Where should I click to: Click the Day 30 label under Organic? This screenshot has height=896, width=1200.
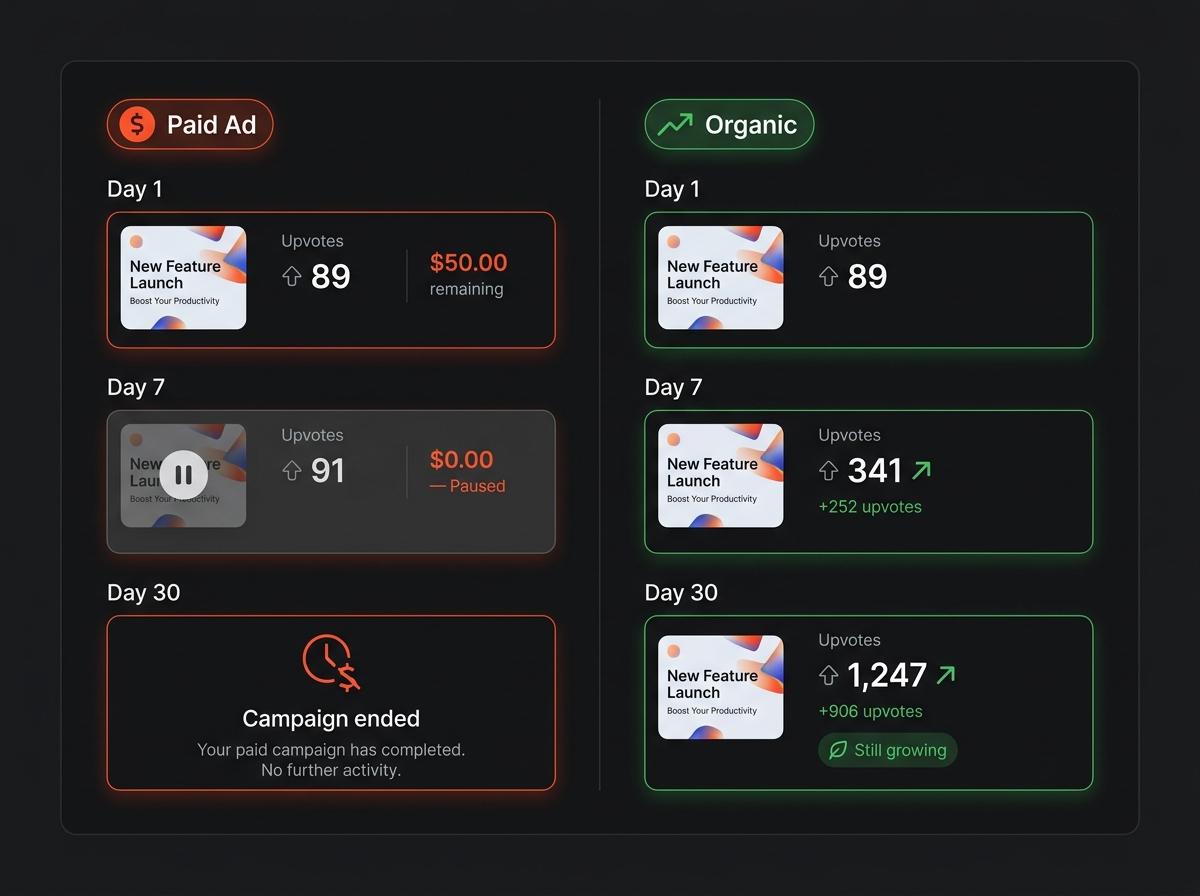[x=681, y=593]
